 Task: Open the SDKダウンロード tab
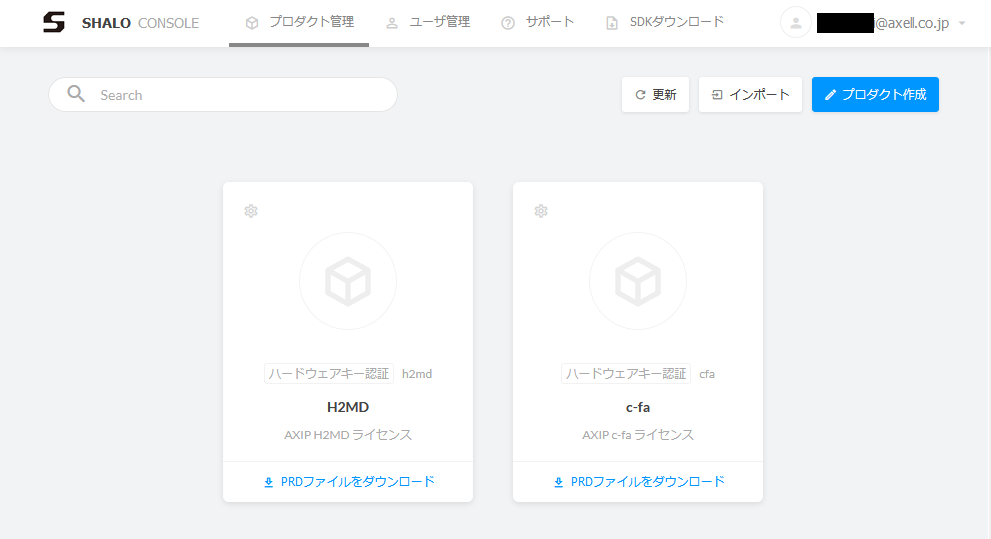tap(664, 22)
